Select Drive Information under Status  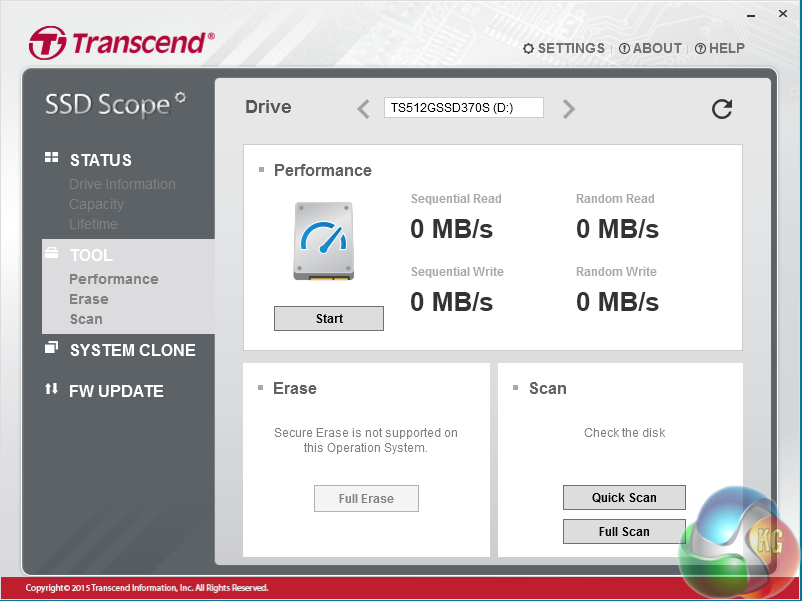coord(122,184)
